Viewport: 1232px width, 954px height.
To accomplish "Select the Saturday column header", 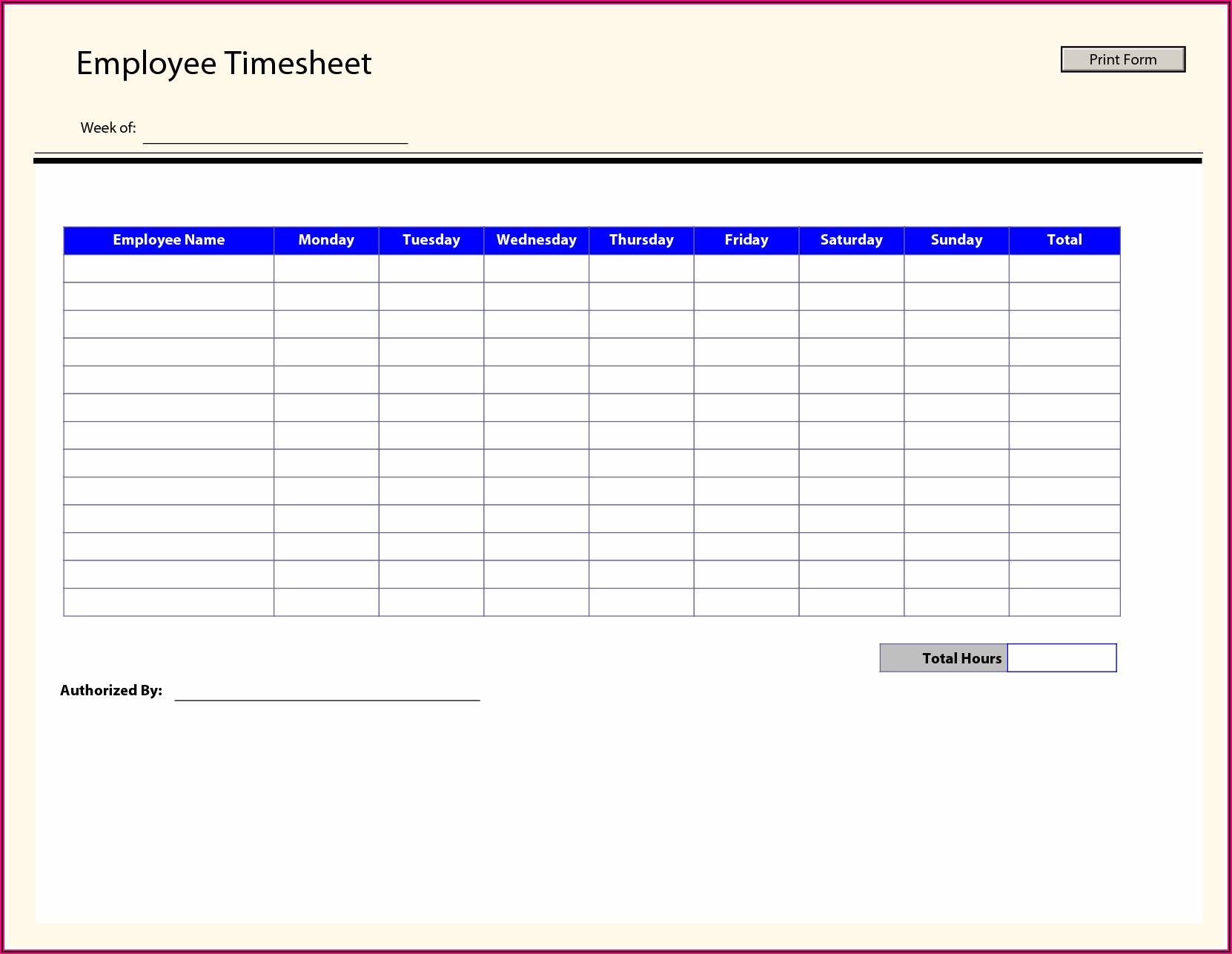I will pos(851,240).
